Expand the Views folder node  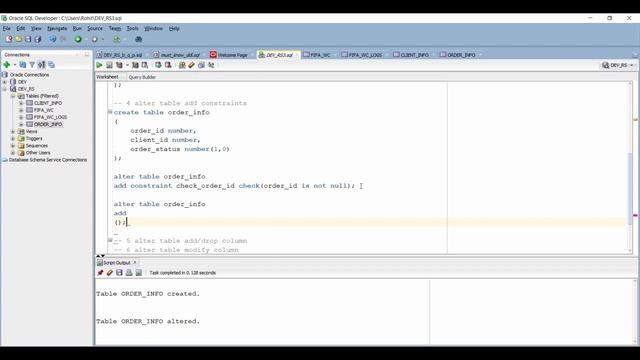tap(13, 131)
